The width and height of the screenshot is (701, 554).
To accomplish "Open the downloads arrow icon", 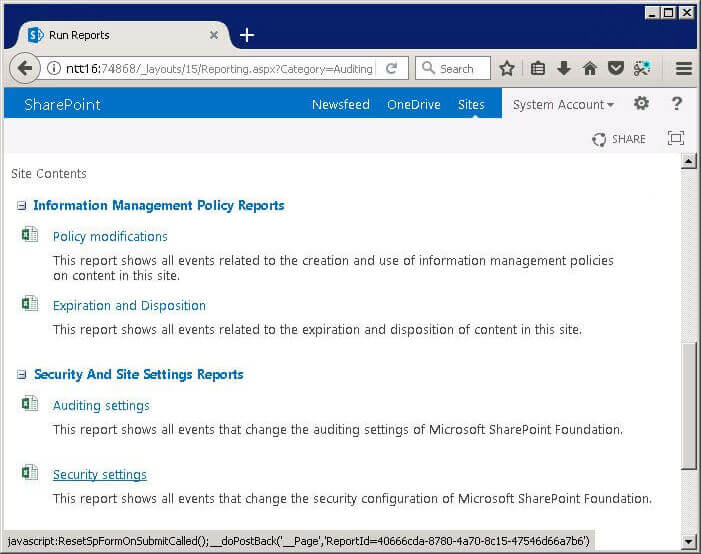I will pyautogui.click(x=564, y=68).
